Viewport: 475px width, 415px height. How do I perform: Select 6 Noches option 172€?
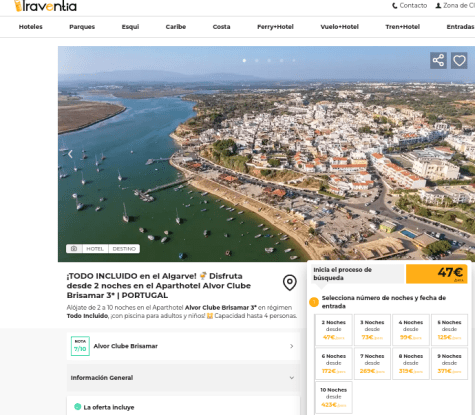pos(334,364)
